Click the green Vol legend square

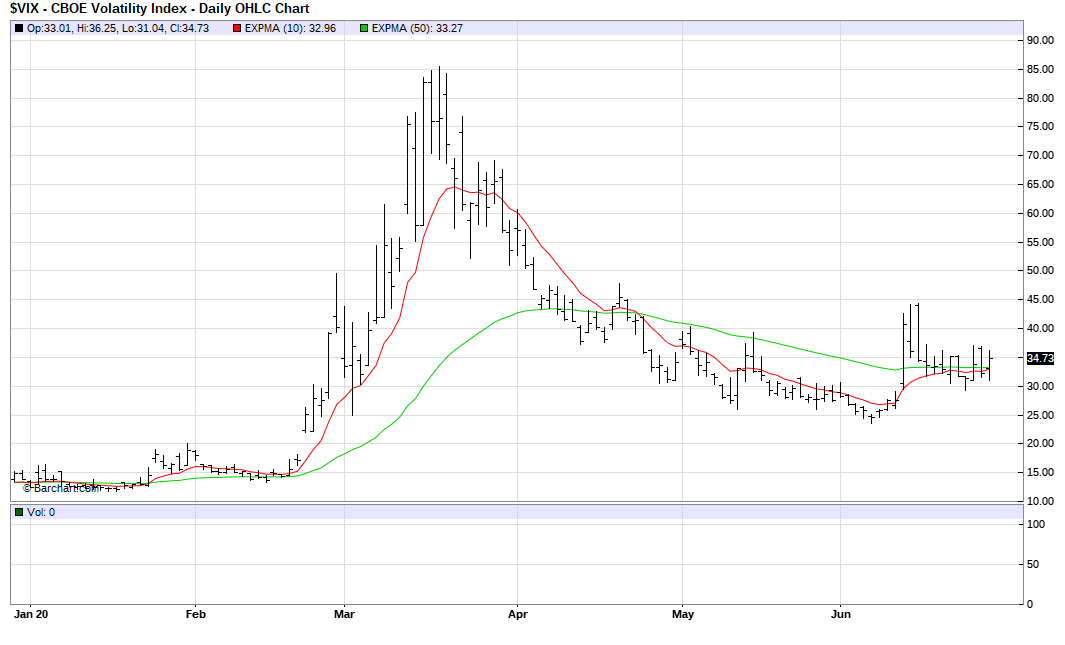19,512
